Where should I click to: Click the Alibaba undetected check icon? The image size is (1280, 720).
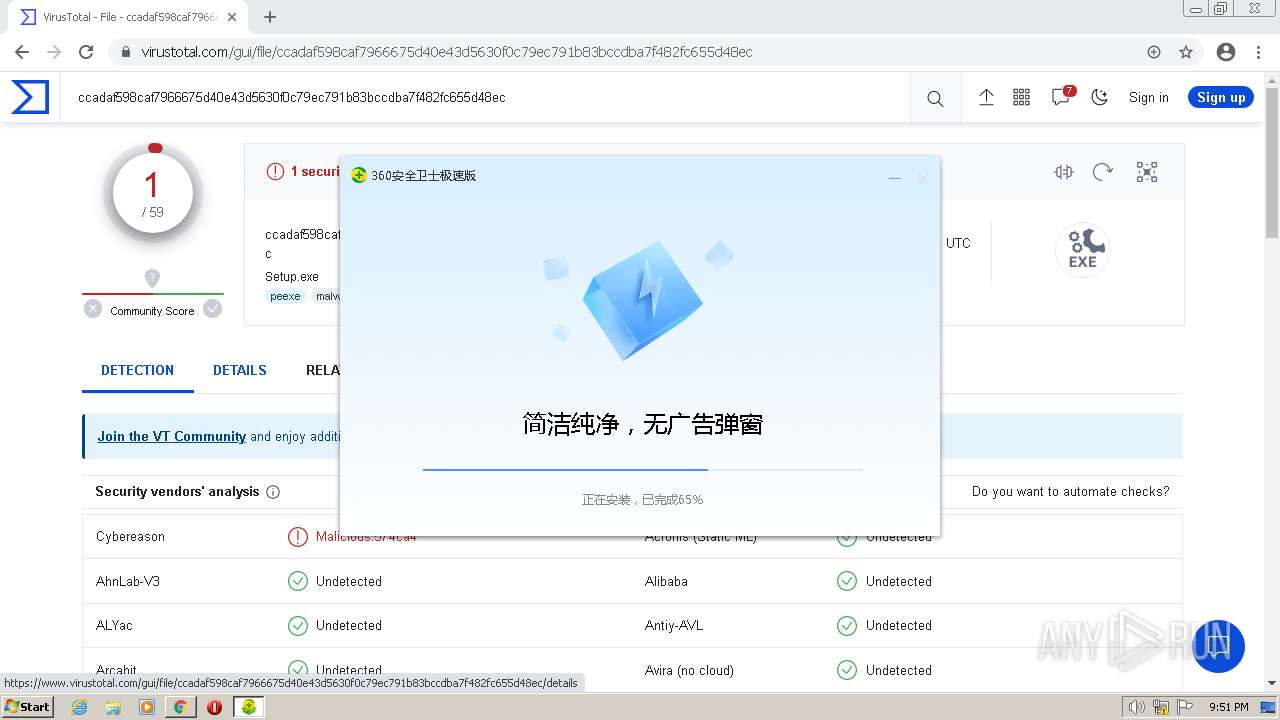point(847,581)
